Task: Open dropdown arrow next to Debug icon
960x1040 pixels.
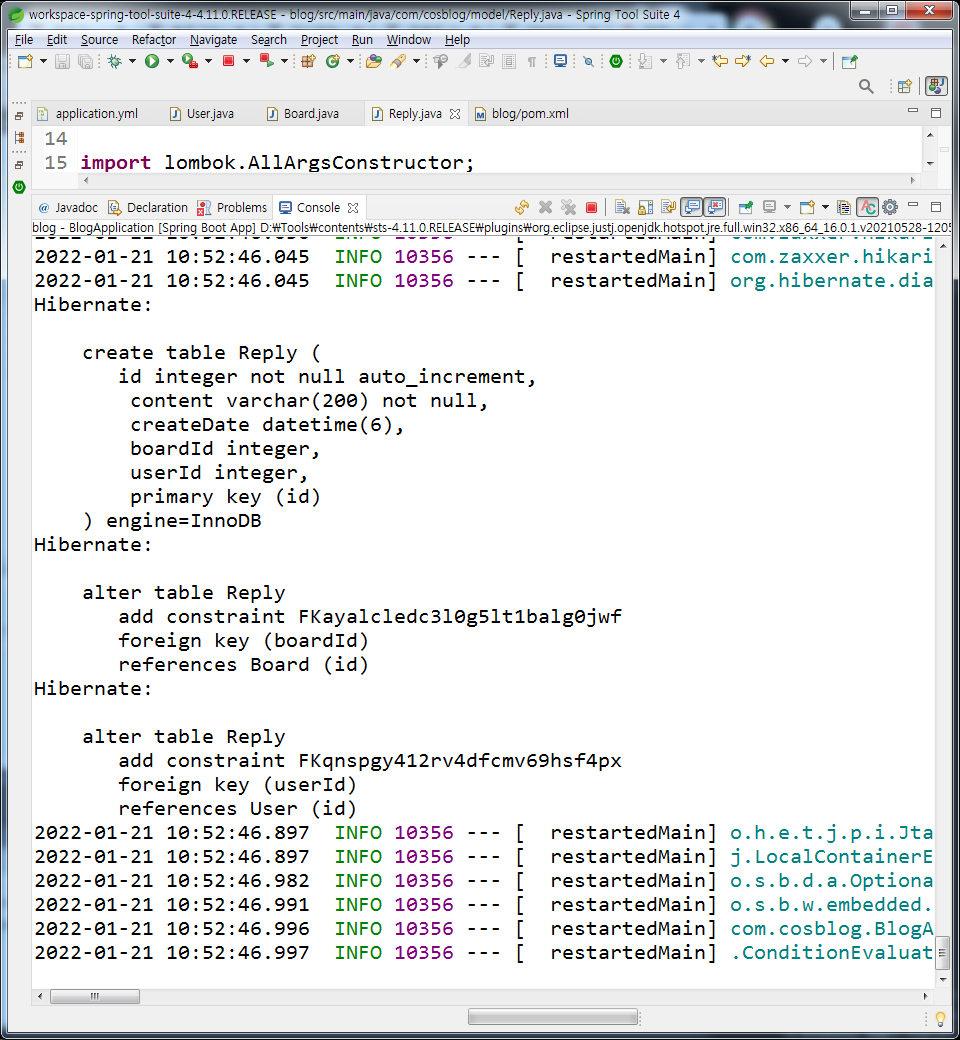Action: (x=132, y=62)
